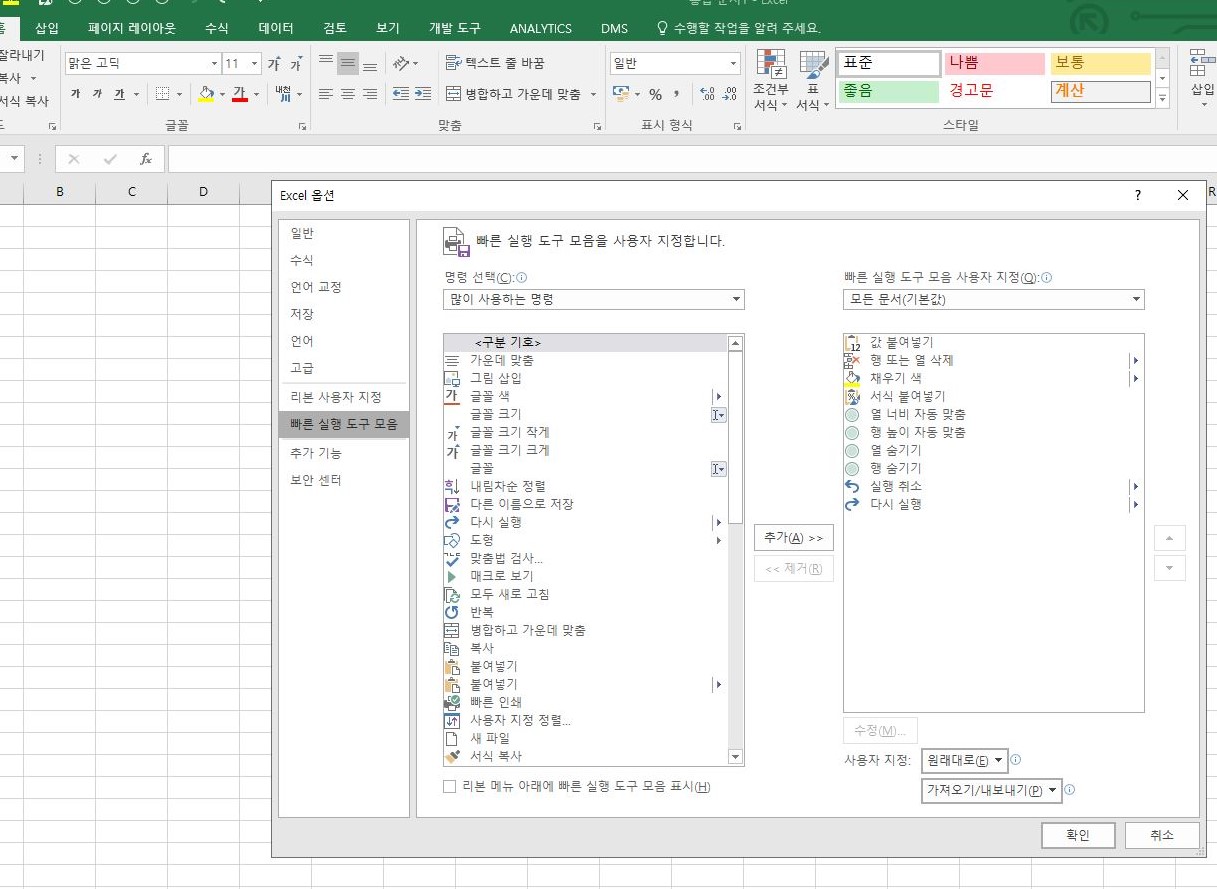Select the highlighted middle vertical alignment icon

[348, 63]
